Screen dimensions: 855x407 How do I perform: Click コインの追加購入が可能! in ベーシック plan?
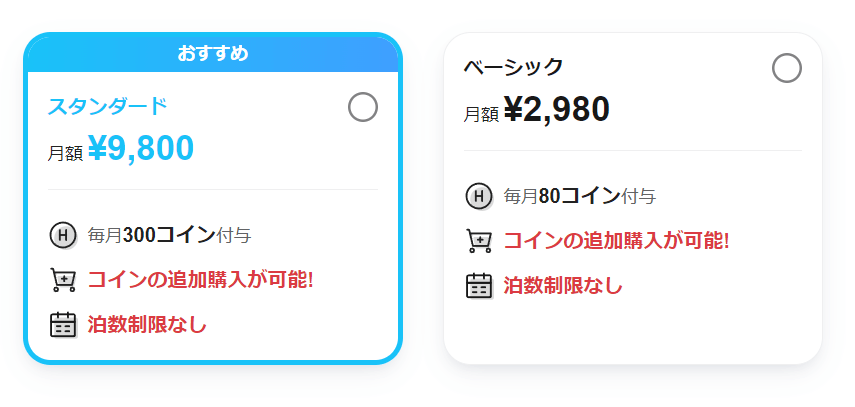(616, 241)
